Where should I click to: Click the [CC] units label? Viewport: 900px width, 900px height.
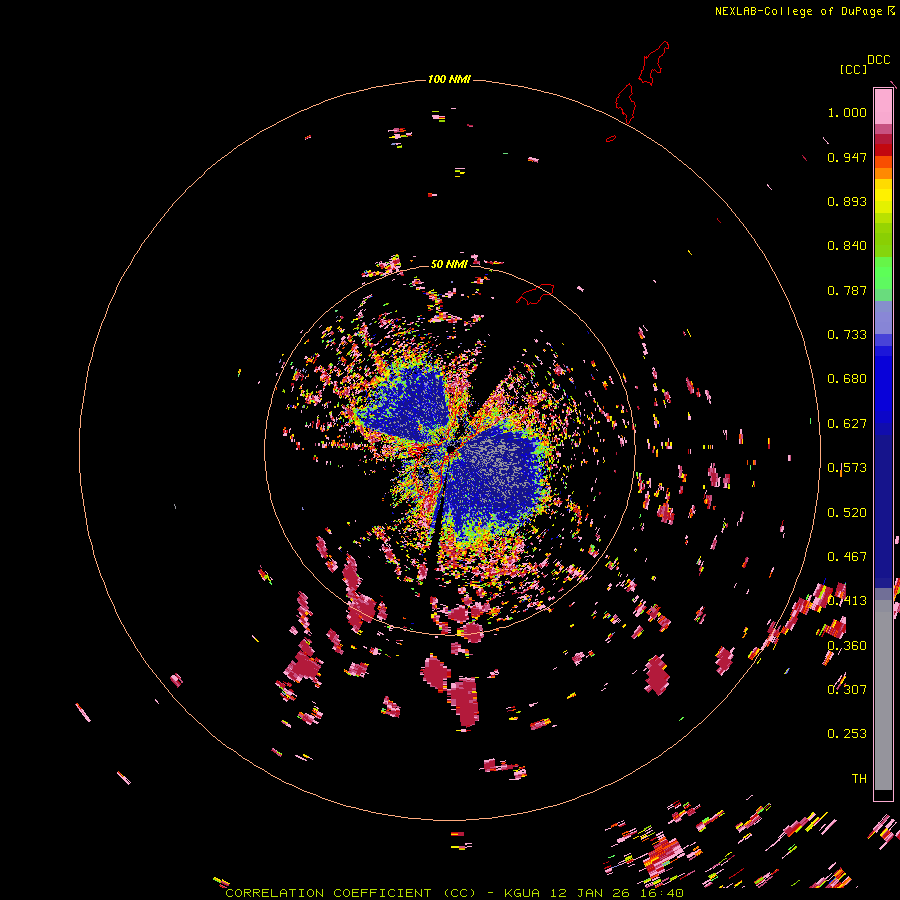click(x=853, y=69)
